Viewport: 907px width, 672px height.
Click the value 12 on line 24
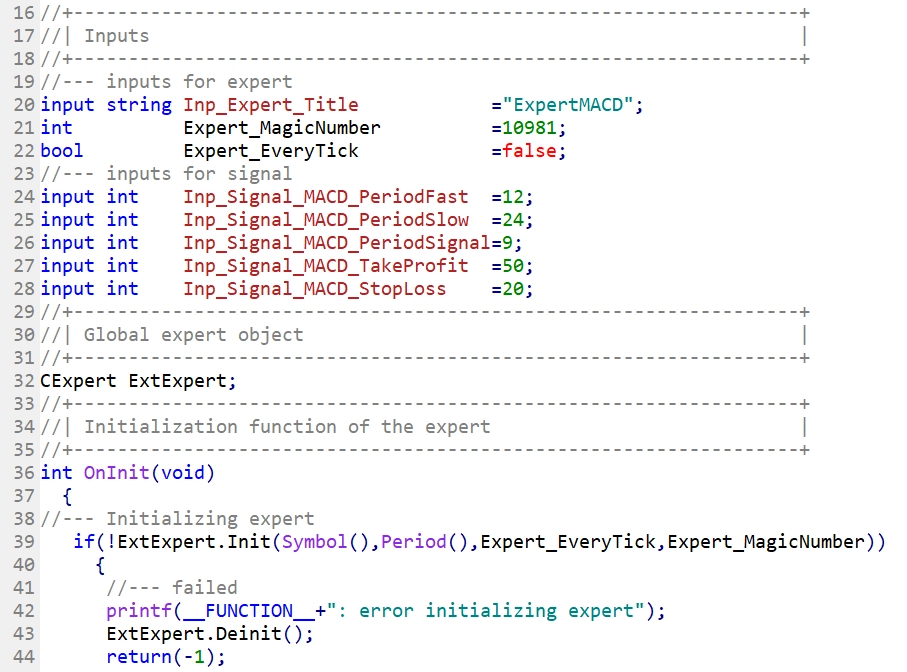[513, 197]
